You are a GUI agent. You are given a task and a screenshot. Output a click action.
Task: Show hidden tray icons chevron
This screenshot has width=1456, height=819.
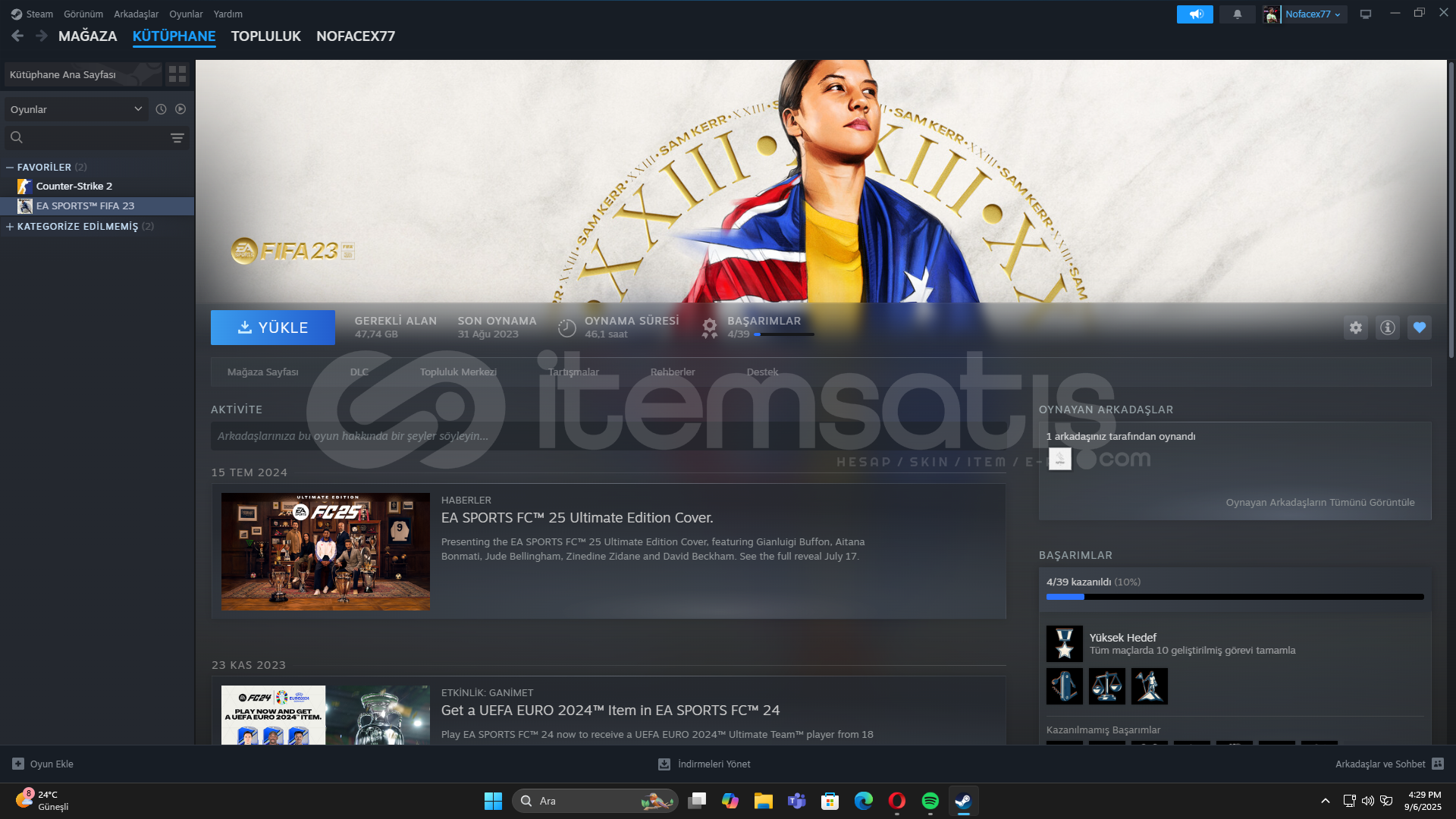click(x=1326, y=801)
